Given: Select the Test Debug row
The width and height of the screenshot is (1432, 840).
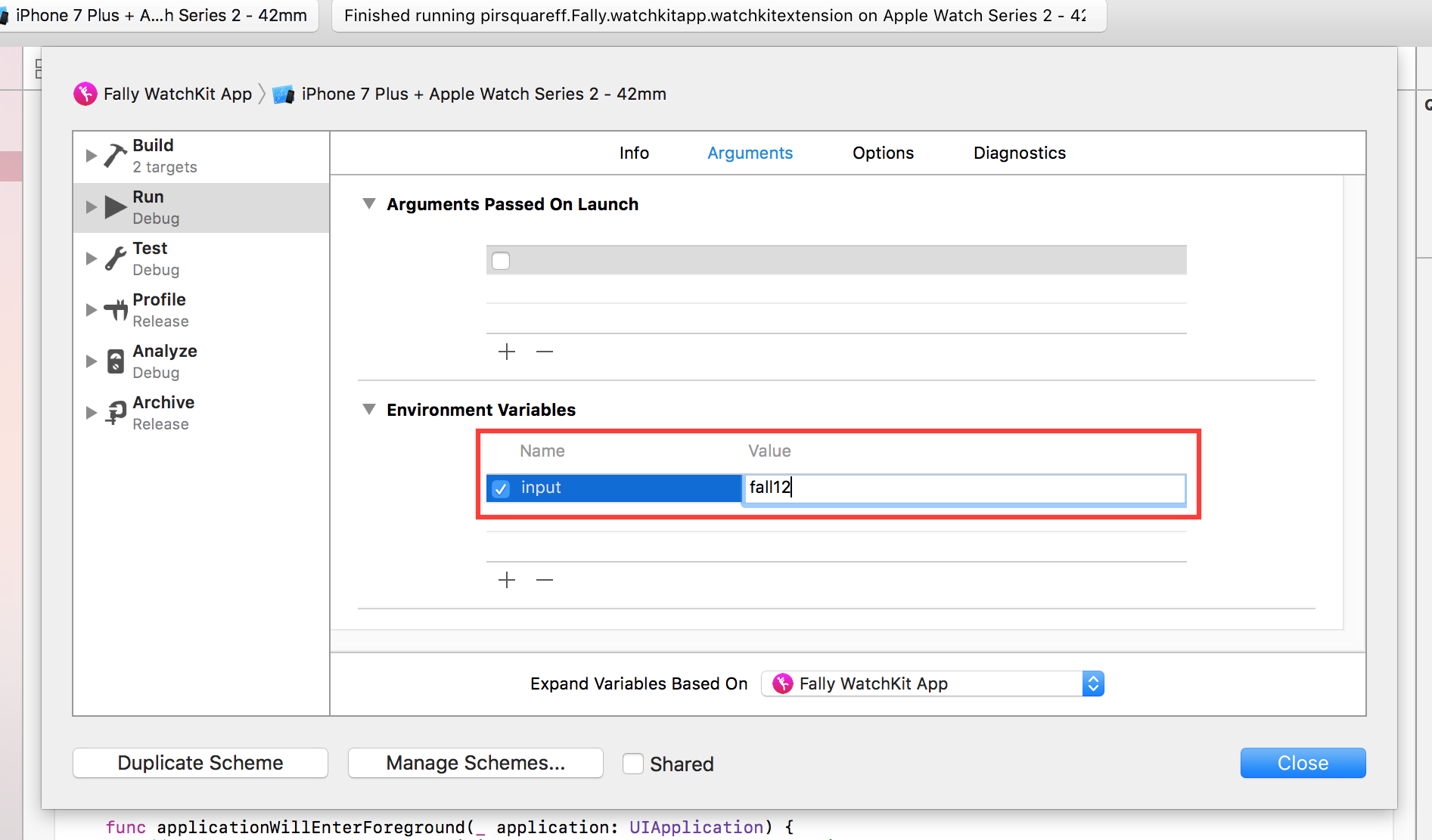Looking at the screenshot, I should point(201,259).
